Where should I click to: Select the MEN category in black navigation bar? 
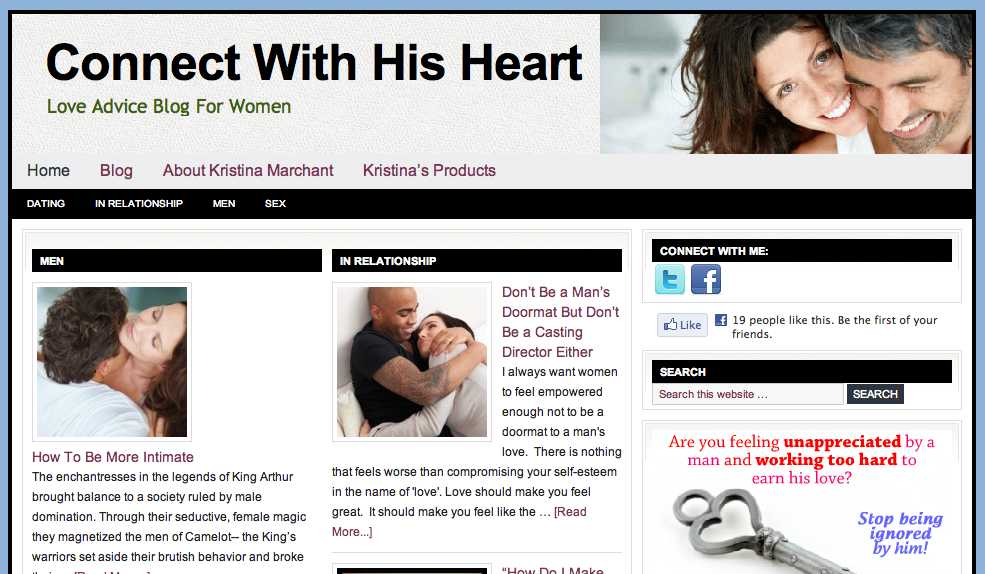[224, 203]
